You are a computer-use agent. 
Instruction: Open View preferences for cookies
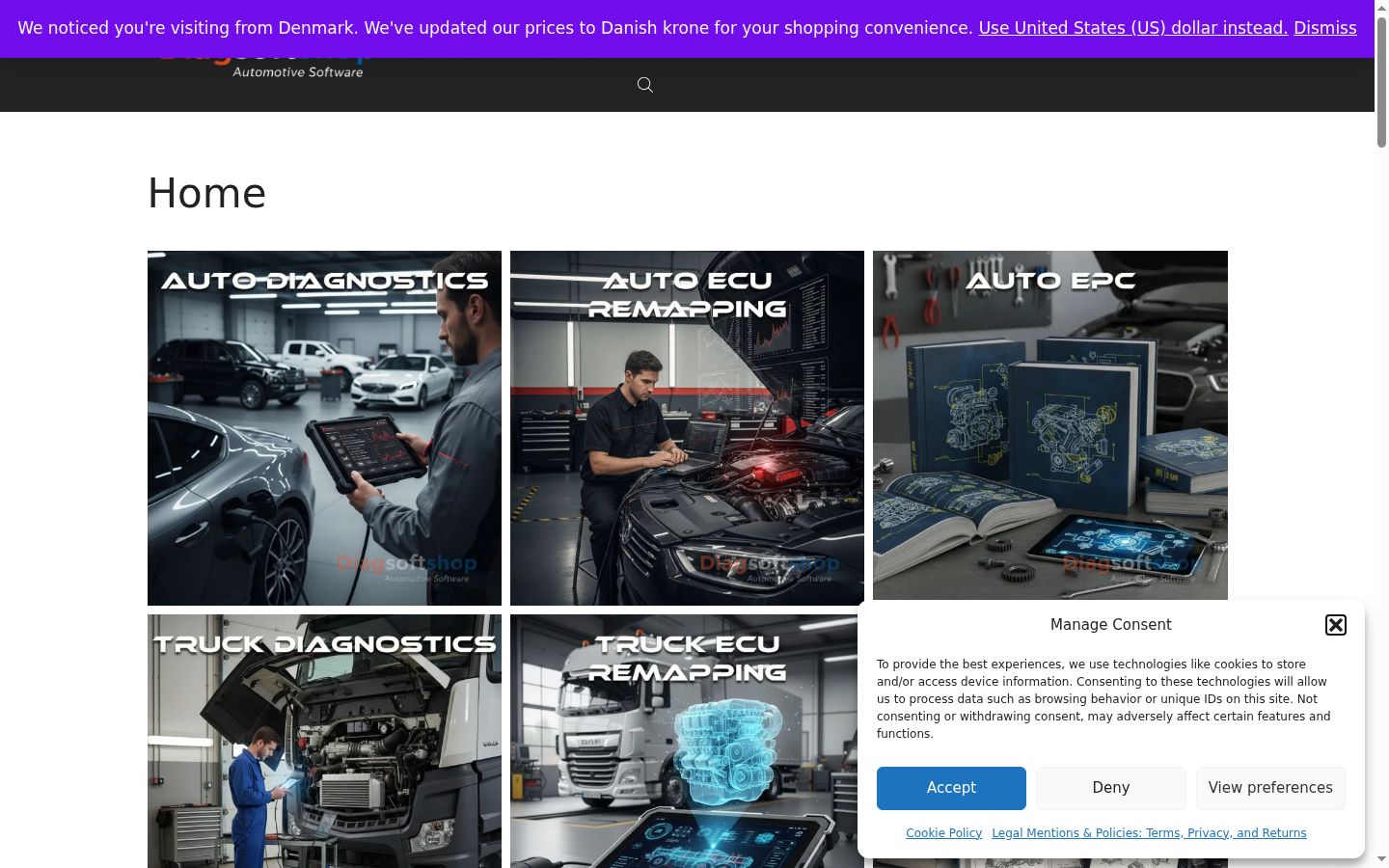coord(1270,788)
